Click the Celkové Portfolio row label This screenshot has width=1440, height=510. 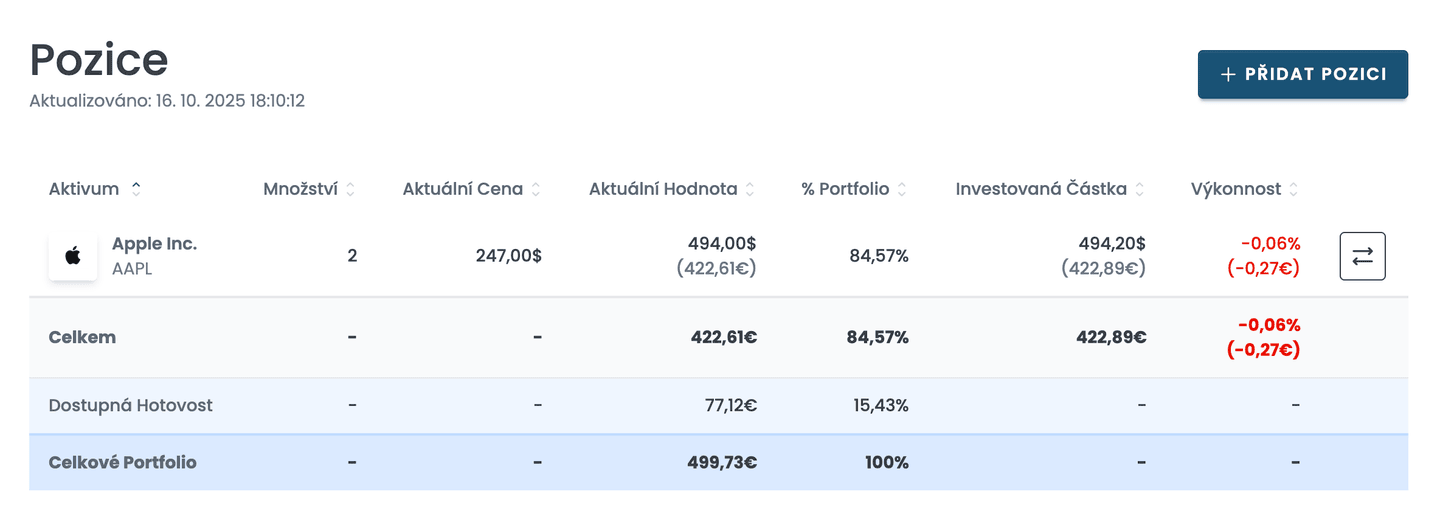pyautogui.click(x=122, y=462)
